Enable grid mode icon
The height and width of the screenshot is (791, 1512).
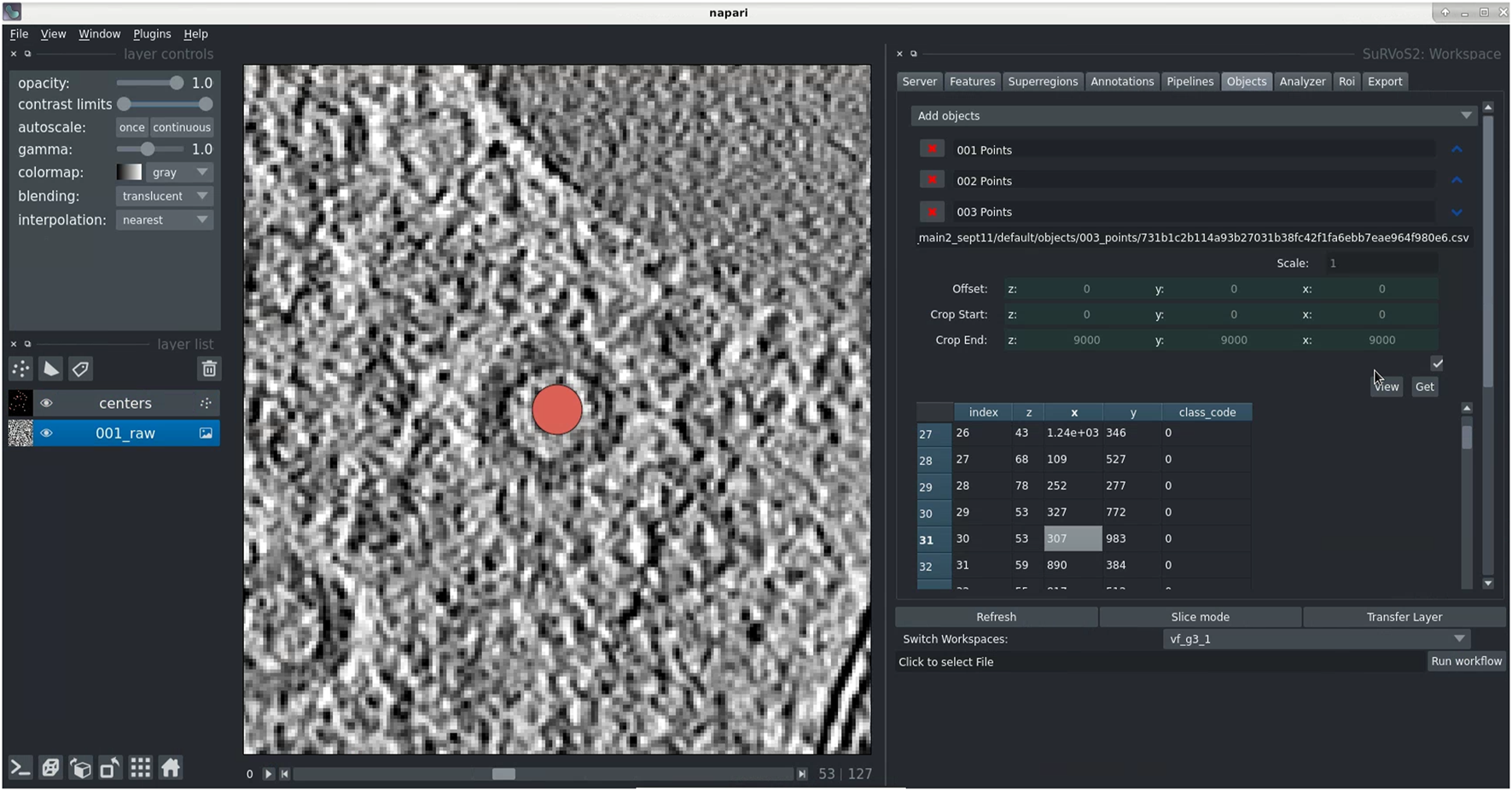click(x=141, y=768)
